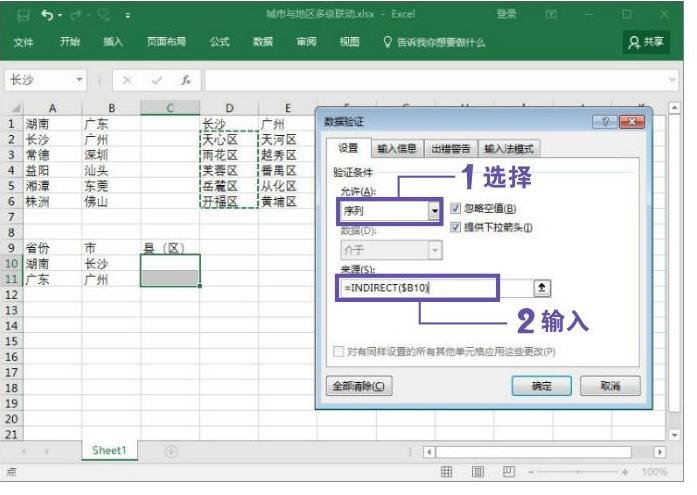Click the zoom slider track
697x495 pixels.
pos(578,472)
